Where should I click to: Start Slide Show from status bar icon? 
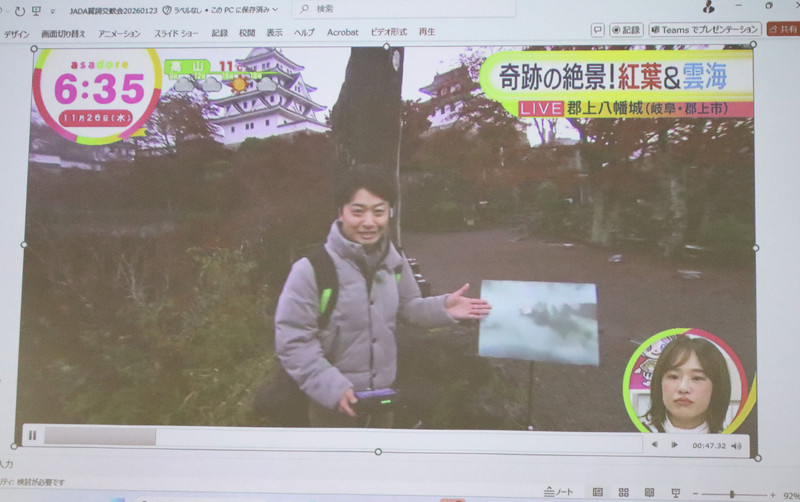coord(676,492)
